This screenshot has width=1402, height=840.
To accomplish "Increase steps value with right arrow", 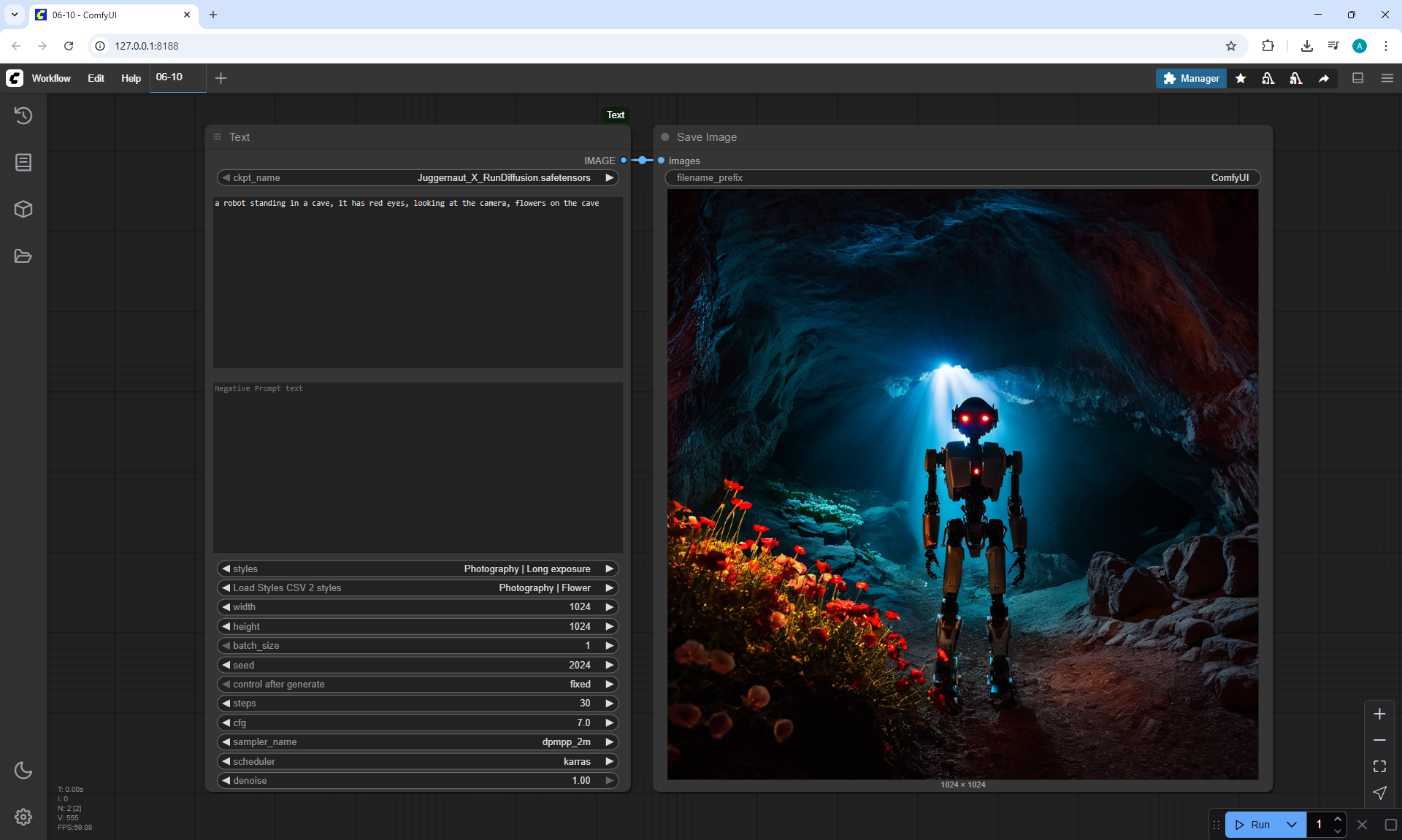I will (x=609, y=703).
